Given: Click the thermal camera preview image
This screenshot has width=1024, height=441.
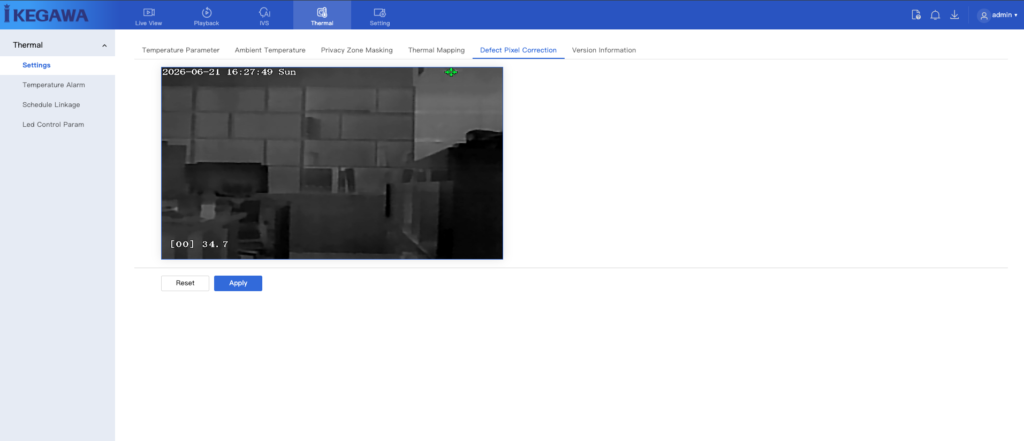Looking at the screenshot, I should [332, 163].
